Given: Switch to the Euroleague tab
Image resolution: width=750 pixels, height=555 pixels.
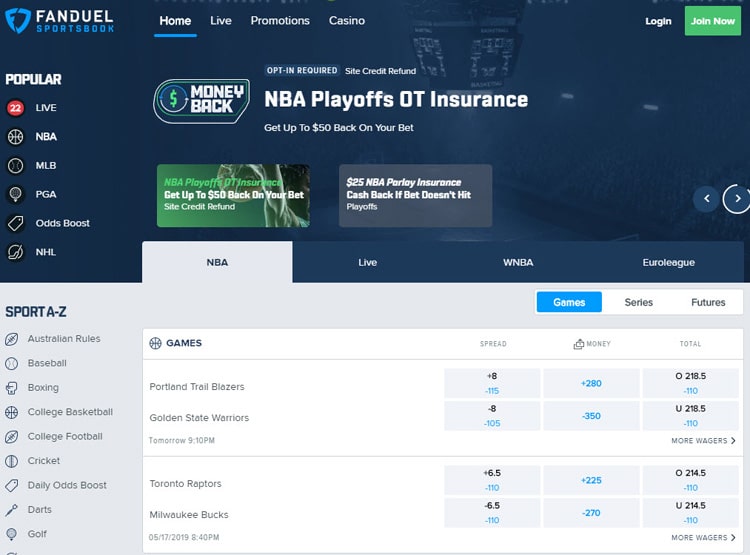Looking at the screenshot, I should (668, 262).
